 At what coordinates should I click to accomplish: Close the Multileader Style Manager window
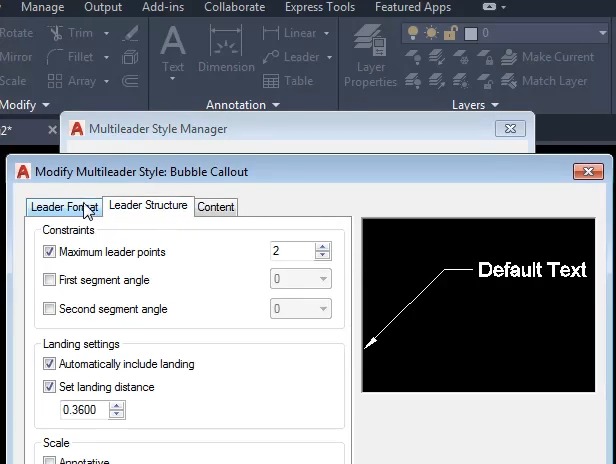coord(510,128)
